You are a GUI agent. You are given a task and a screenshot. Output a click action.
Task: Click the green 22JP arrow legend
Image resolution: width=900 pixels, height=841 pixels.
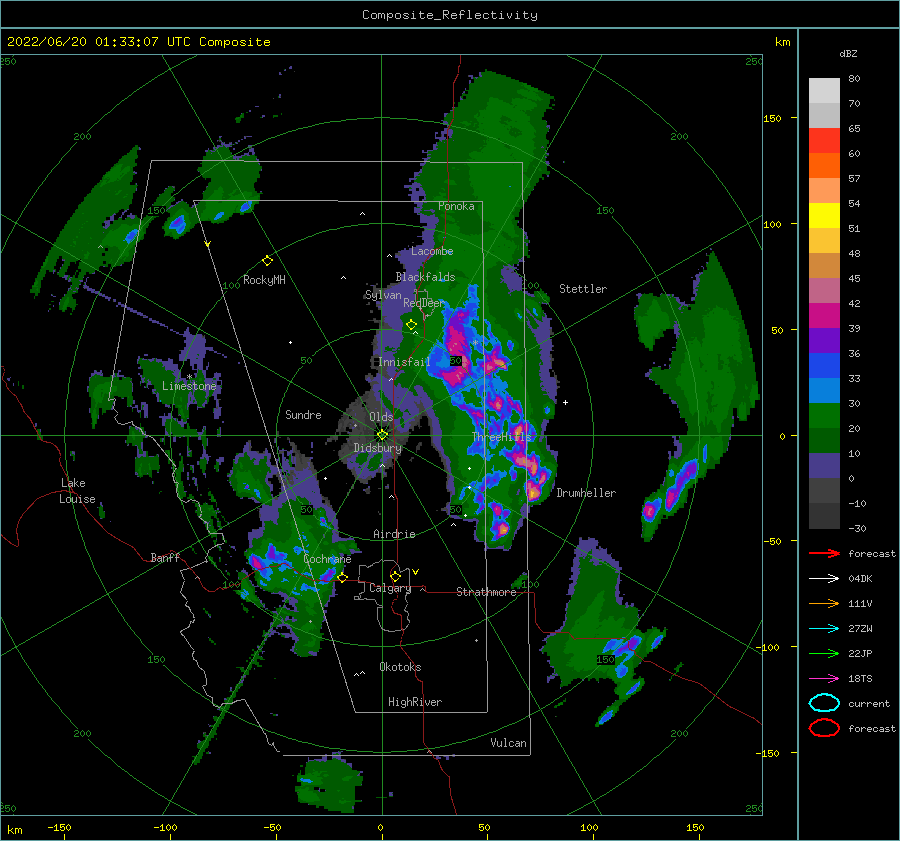tap(824, 653)
